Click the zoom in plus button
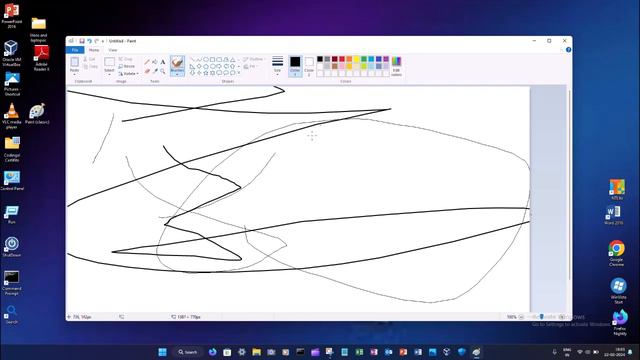640x360 pixels. tap(562, 317)
